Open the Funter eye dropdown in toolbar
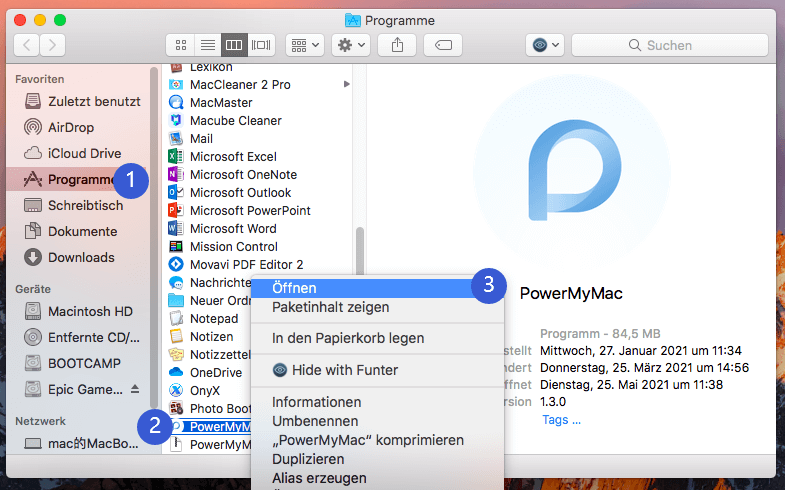 [x=545, y=46]
